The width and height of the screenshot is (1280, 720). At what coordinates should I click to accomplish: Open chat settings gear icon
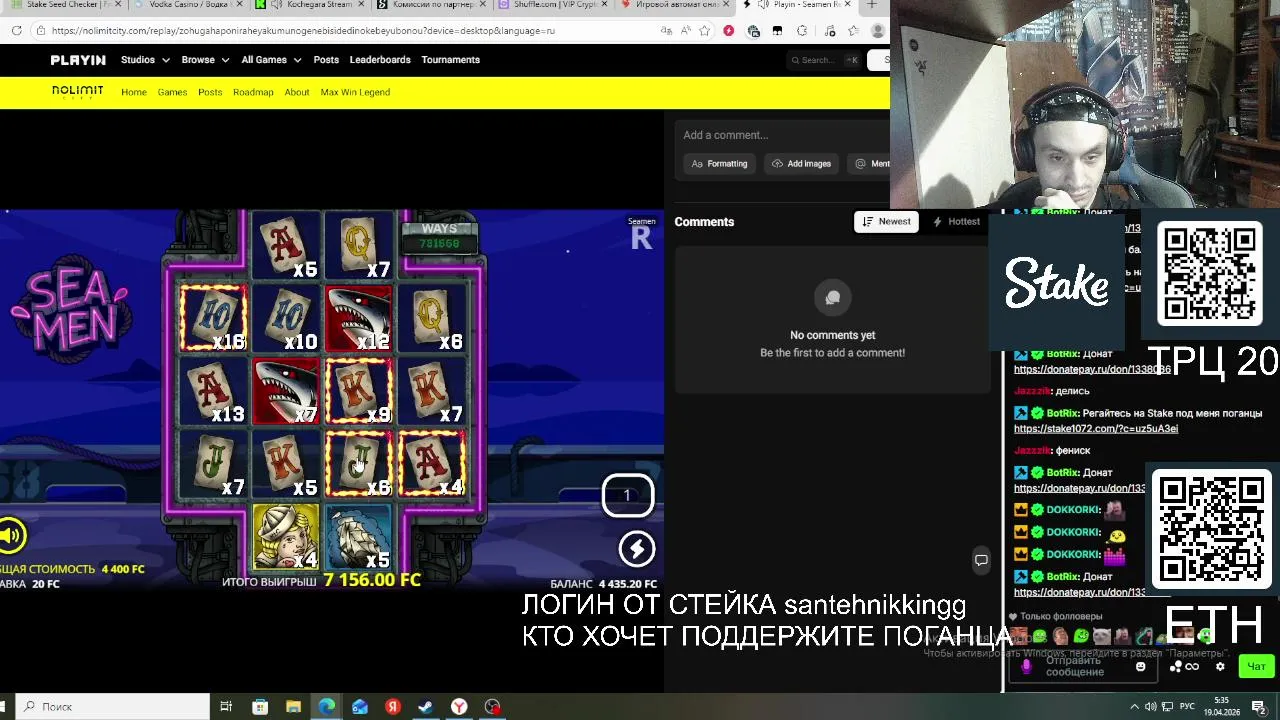[x=1220, y=666]
